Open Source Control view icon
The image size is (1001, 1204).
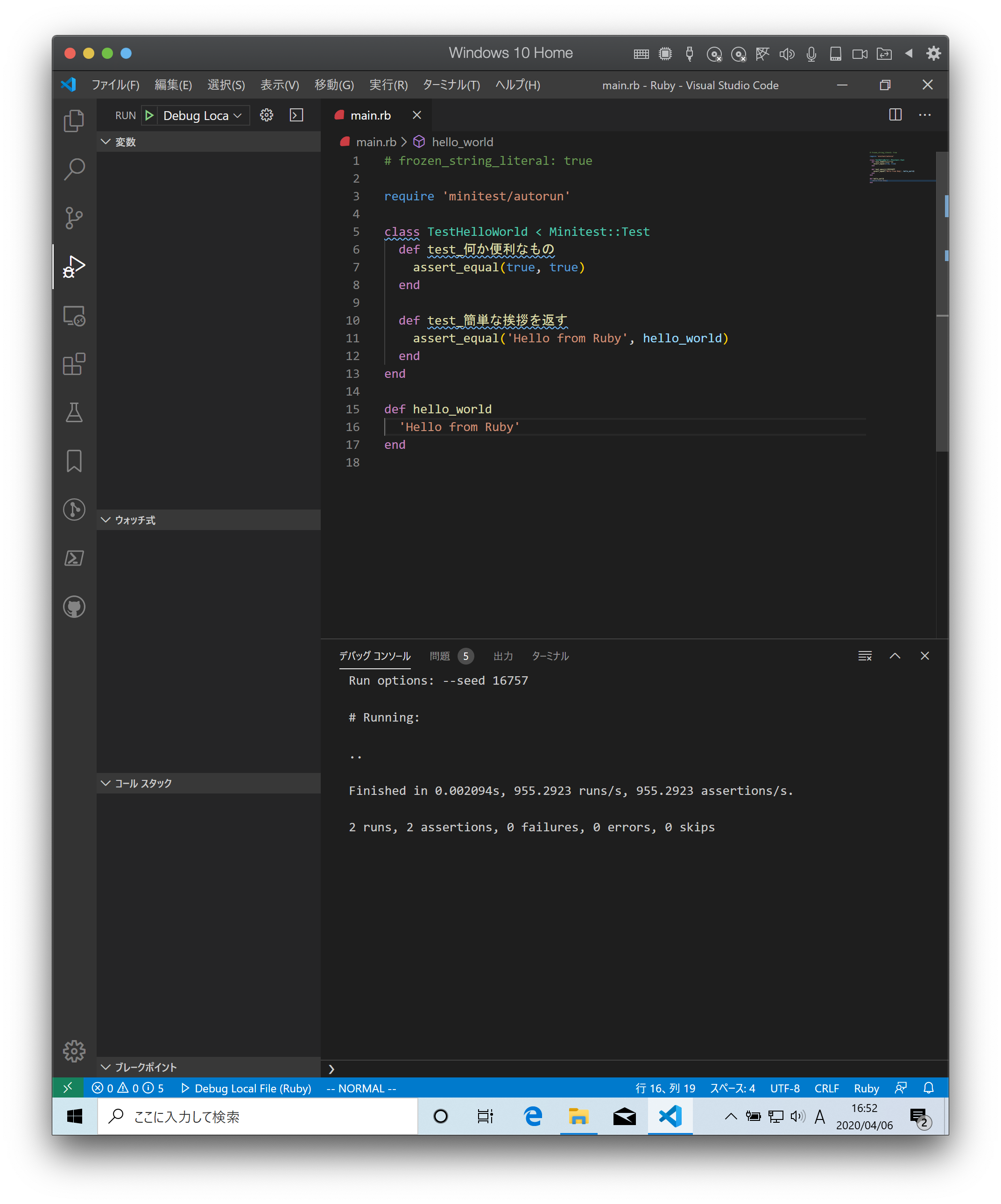[x=74, y=218]
